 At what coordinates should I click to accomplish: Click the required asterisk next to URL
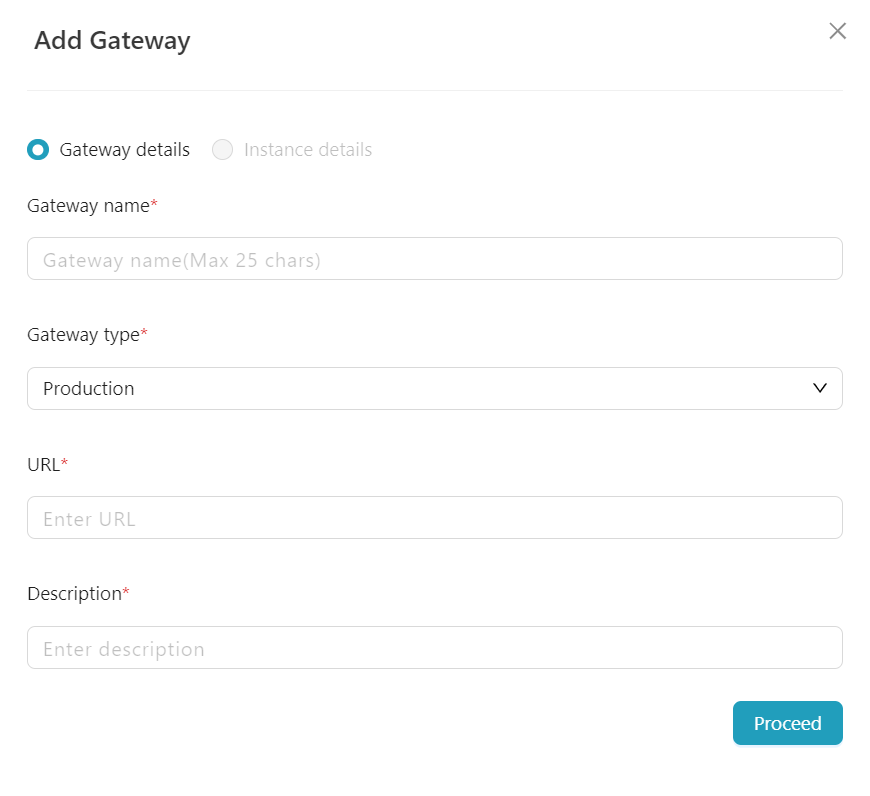[65, 463]
